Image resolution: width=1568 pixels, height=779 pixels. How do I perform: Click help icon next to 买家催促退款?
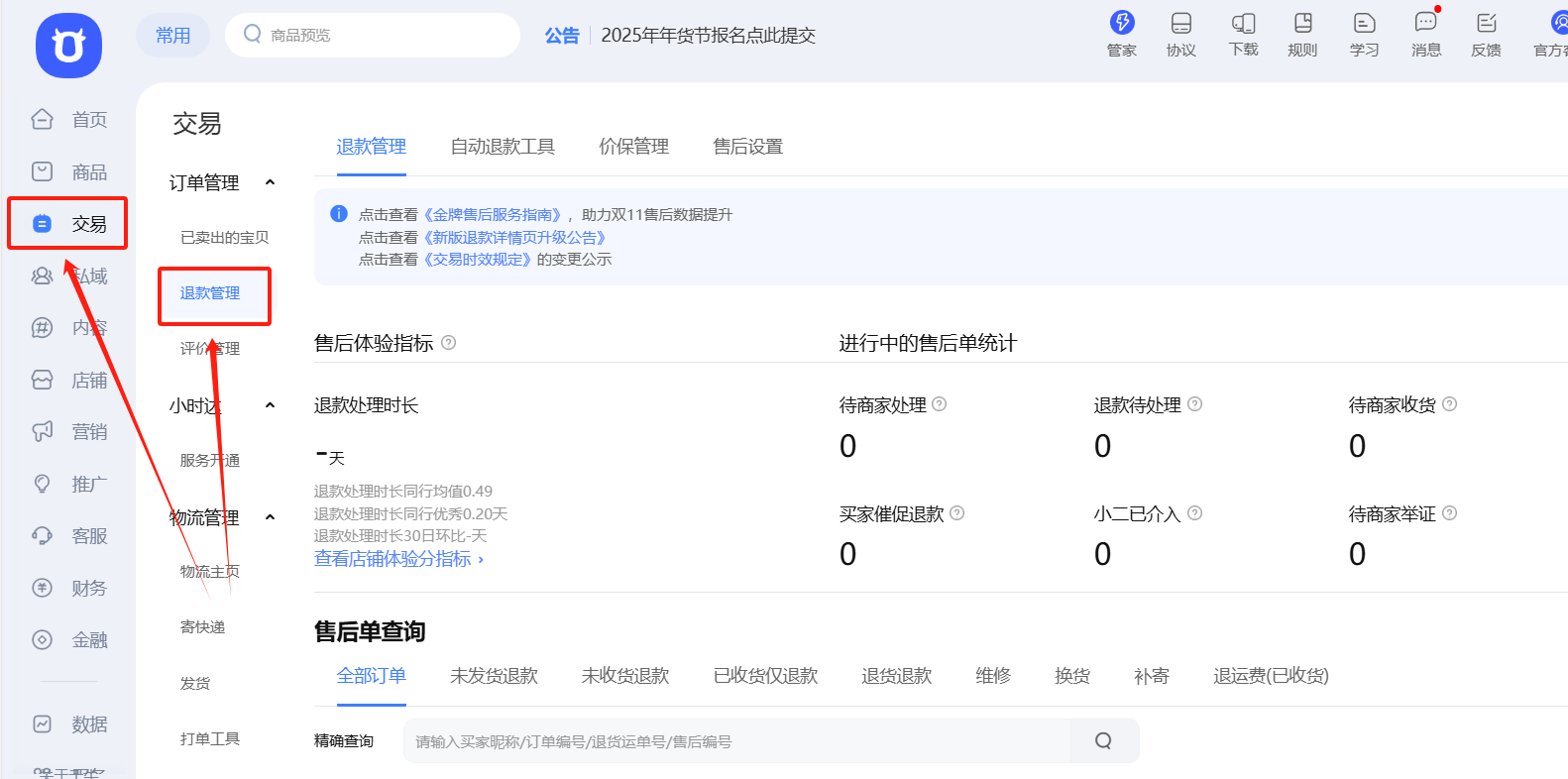pyautogui.click(x=956, y=513)
